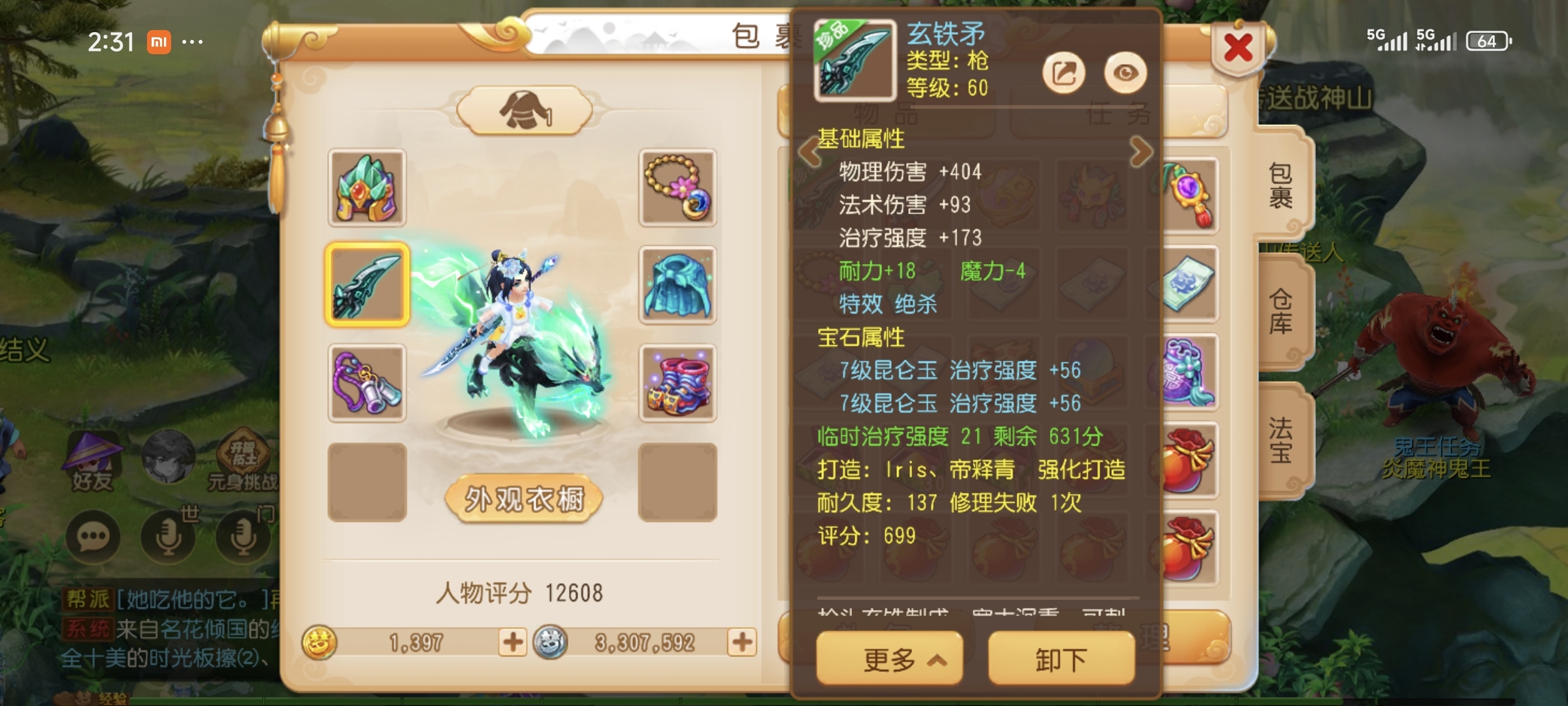
Task: Expand the 更多 more options menu
Action: 889,660
